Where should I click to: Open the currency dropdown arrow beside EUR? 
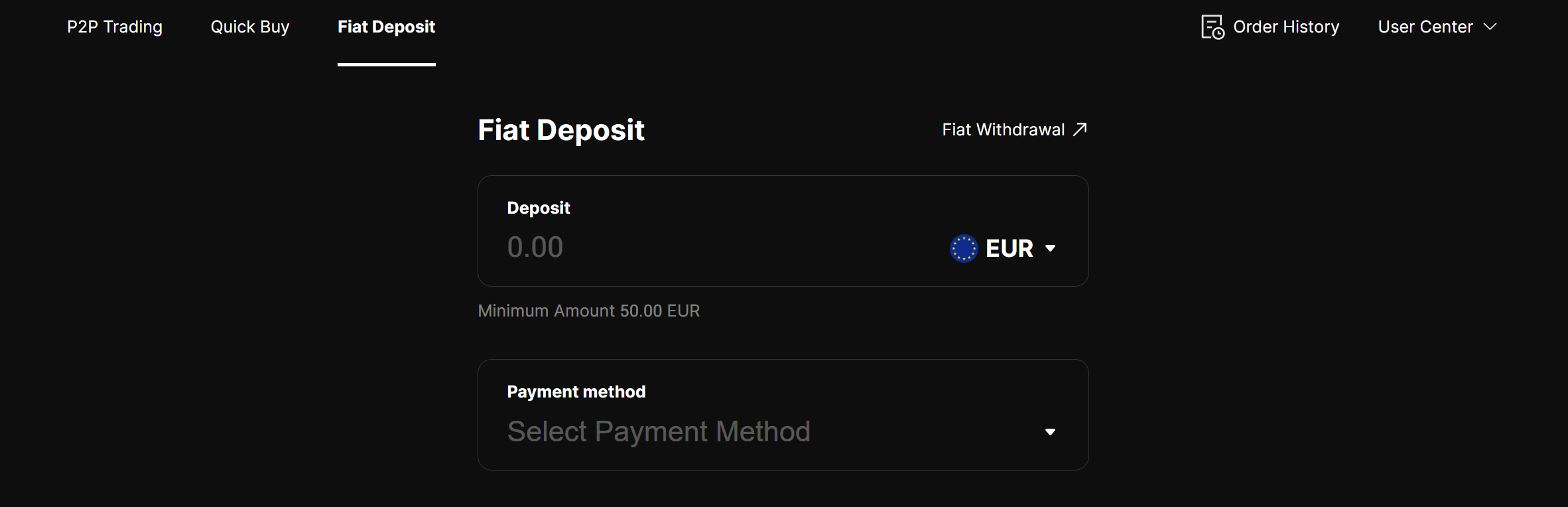click(x=1050, y=248)
